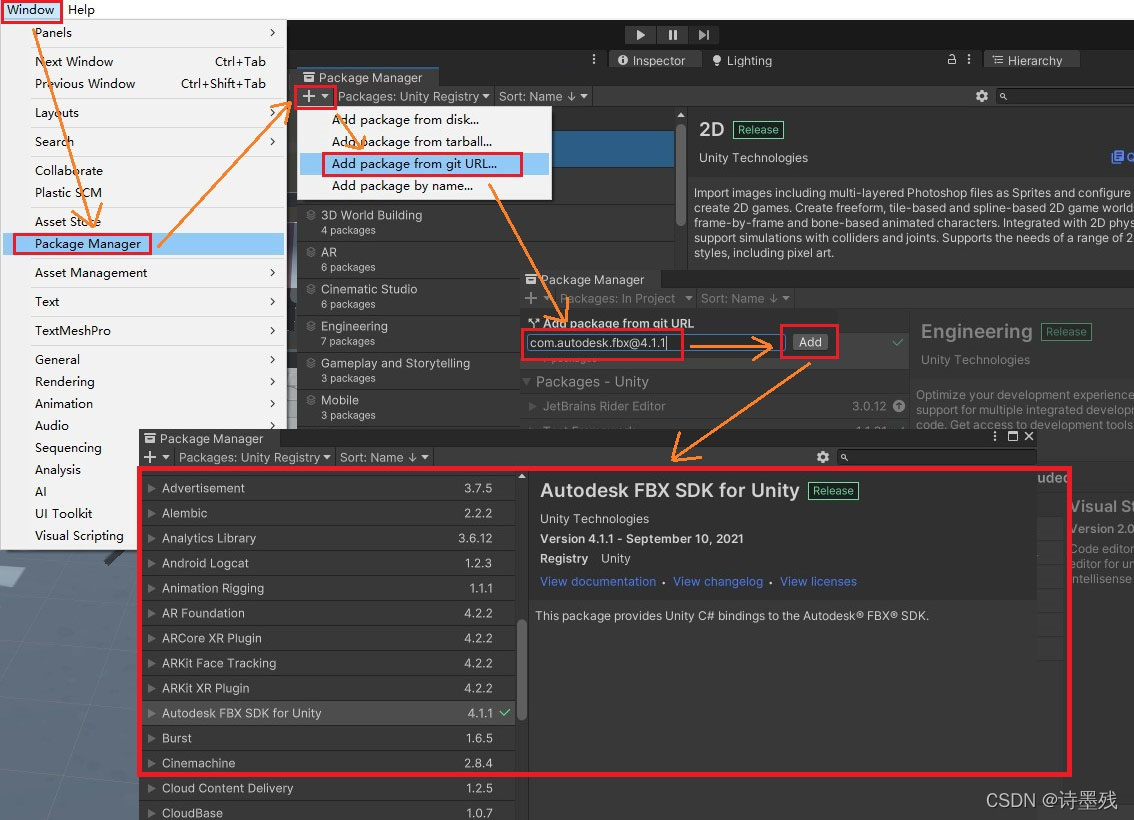This screenshot has height=820, width=1134.
Task: Open settings gear in top Package Manager
Action: (x=981, y=96)
